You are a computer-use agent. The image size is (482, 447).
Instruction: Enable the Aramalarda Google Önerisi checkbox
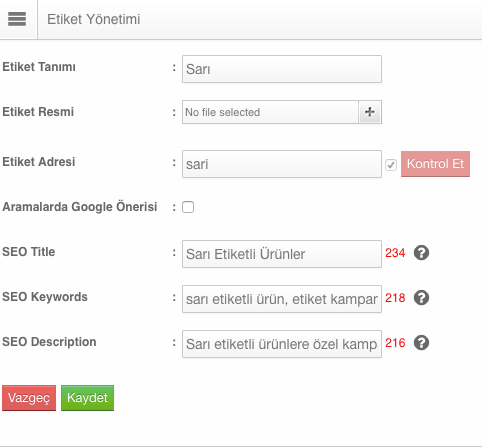click(188, 207)
